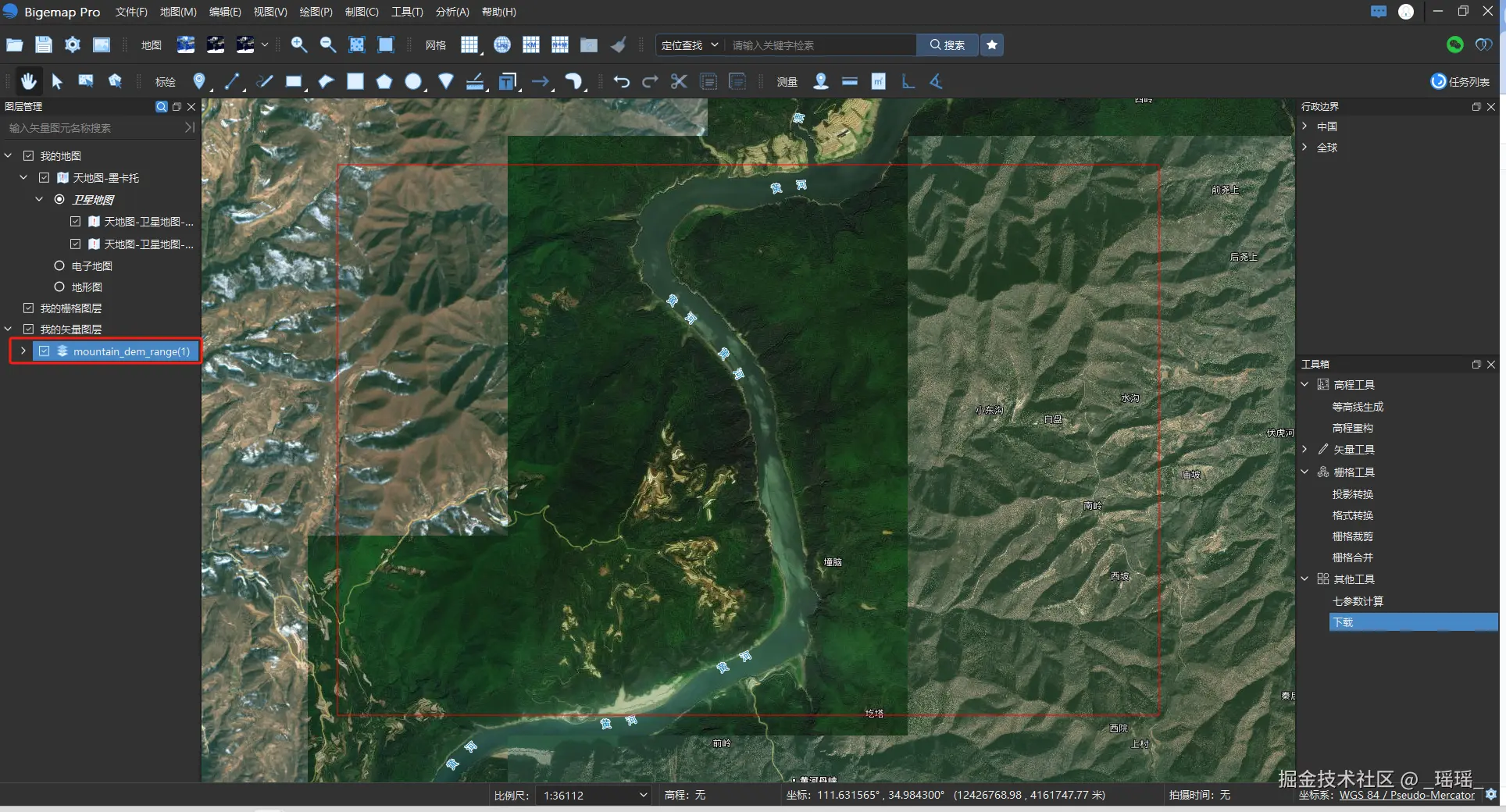
Task: Click the scissors cut tool
Action: click(679, 81)
